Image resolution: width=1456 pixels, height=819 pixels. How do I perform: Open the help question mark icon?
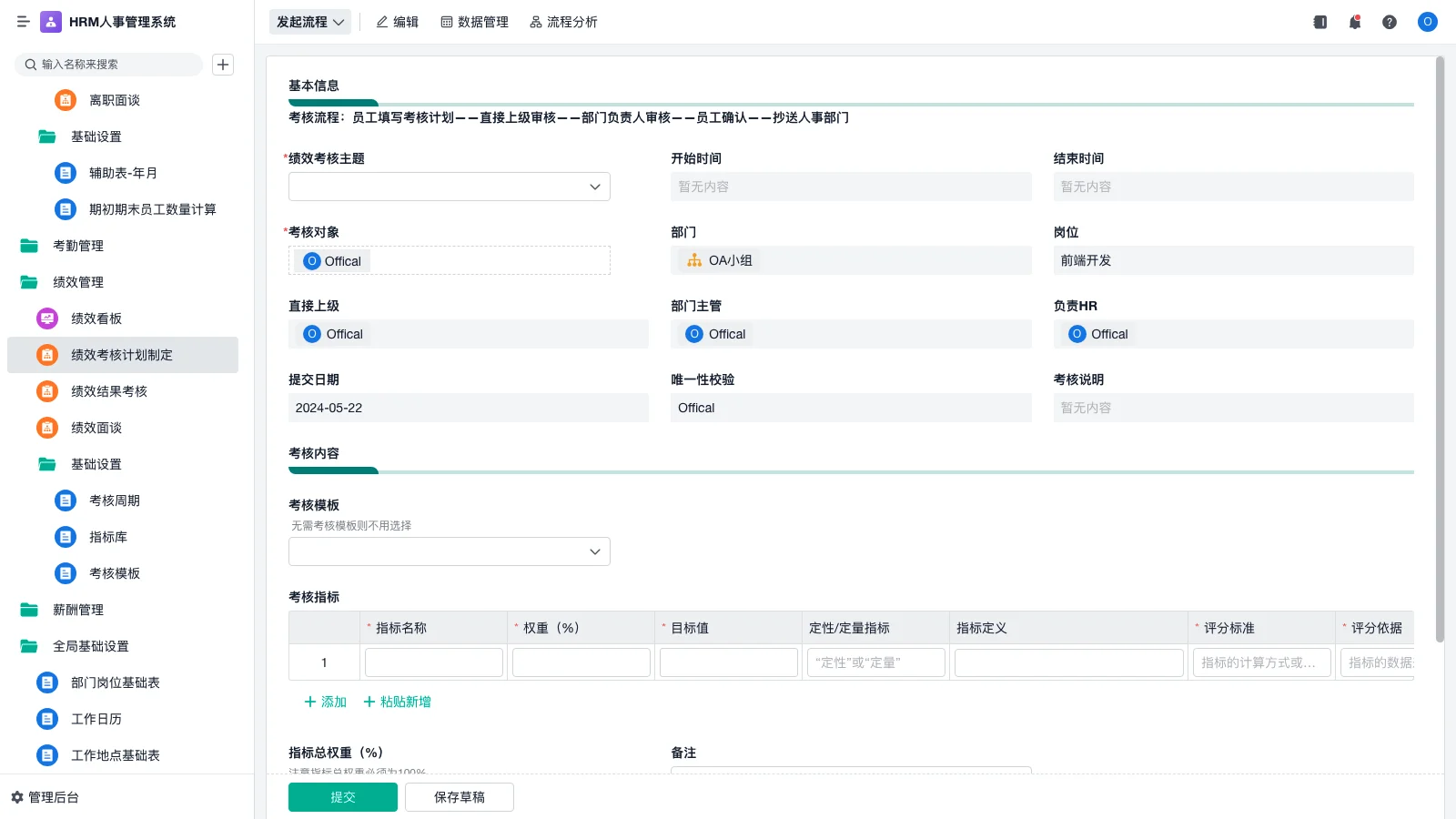pyautogui.click(x=1390, y=22)
